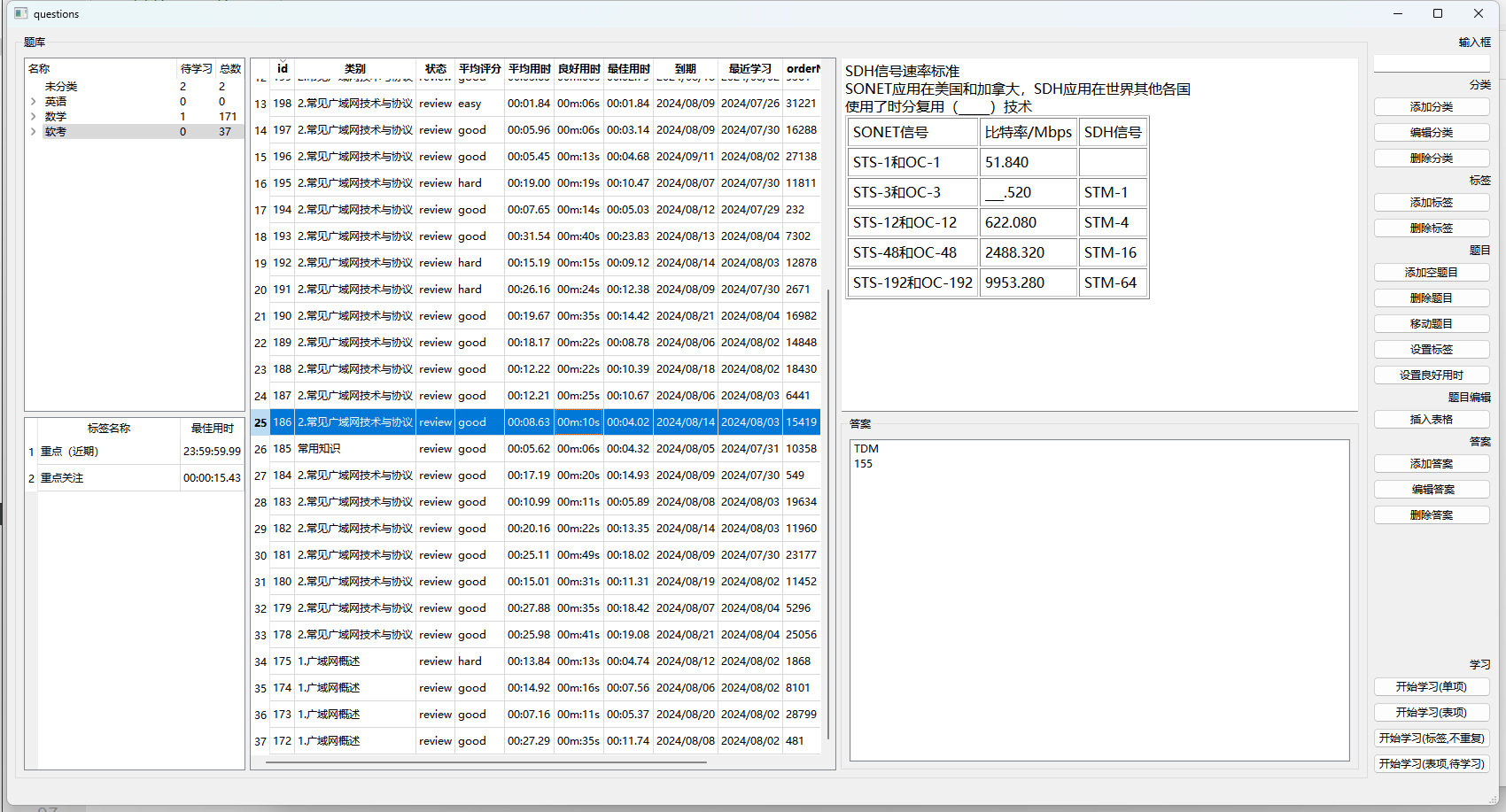Sort table by 平均用时 column header

coord(529,68)
